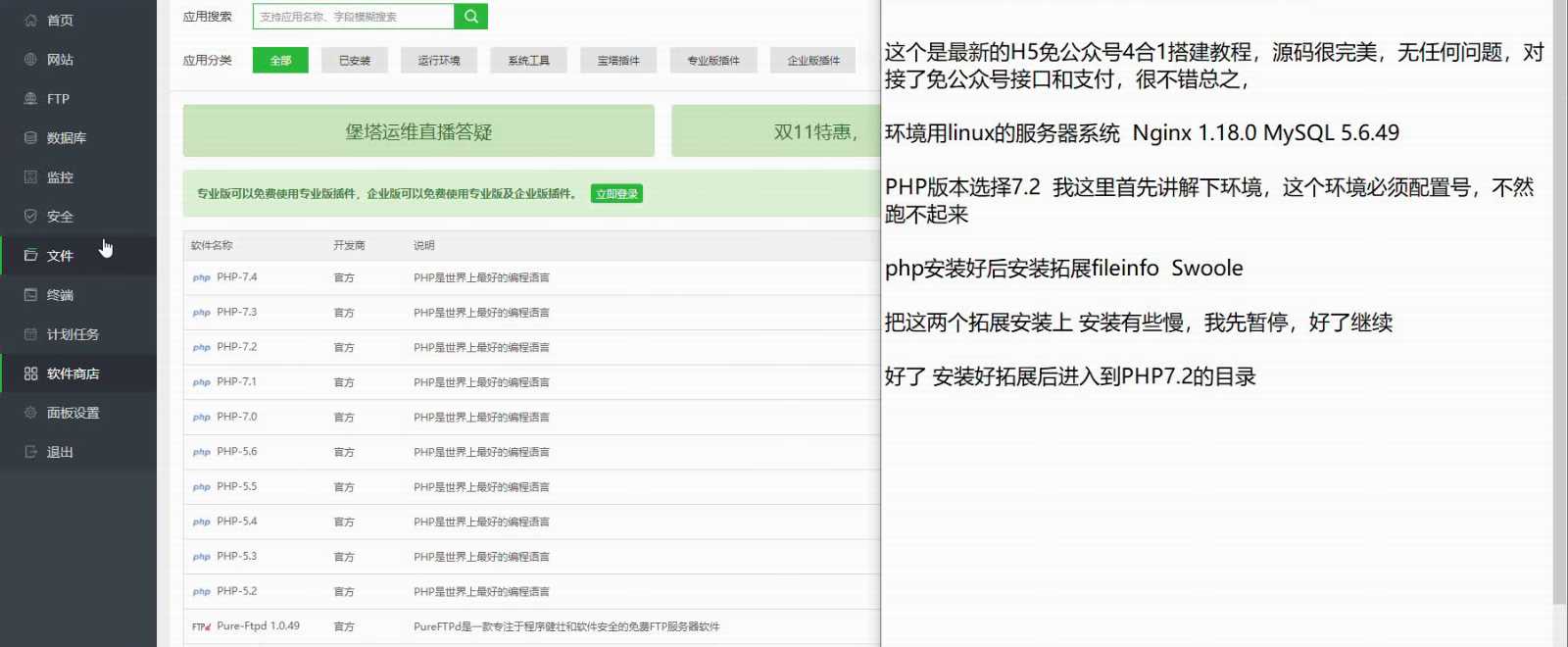1568x647 pixels.
Task: Open the 首页 home icon in sidebar
Action: pyautogui.click(x=30, y=20)
